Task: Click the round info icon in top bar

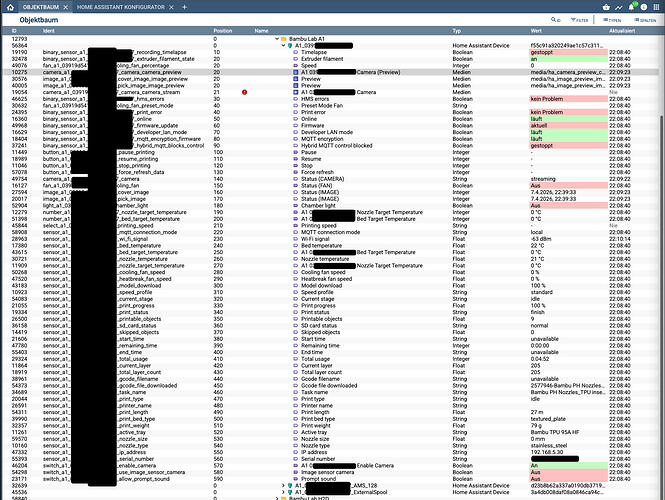Action: tap(644, 7)
